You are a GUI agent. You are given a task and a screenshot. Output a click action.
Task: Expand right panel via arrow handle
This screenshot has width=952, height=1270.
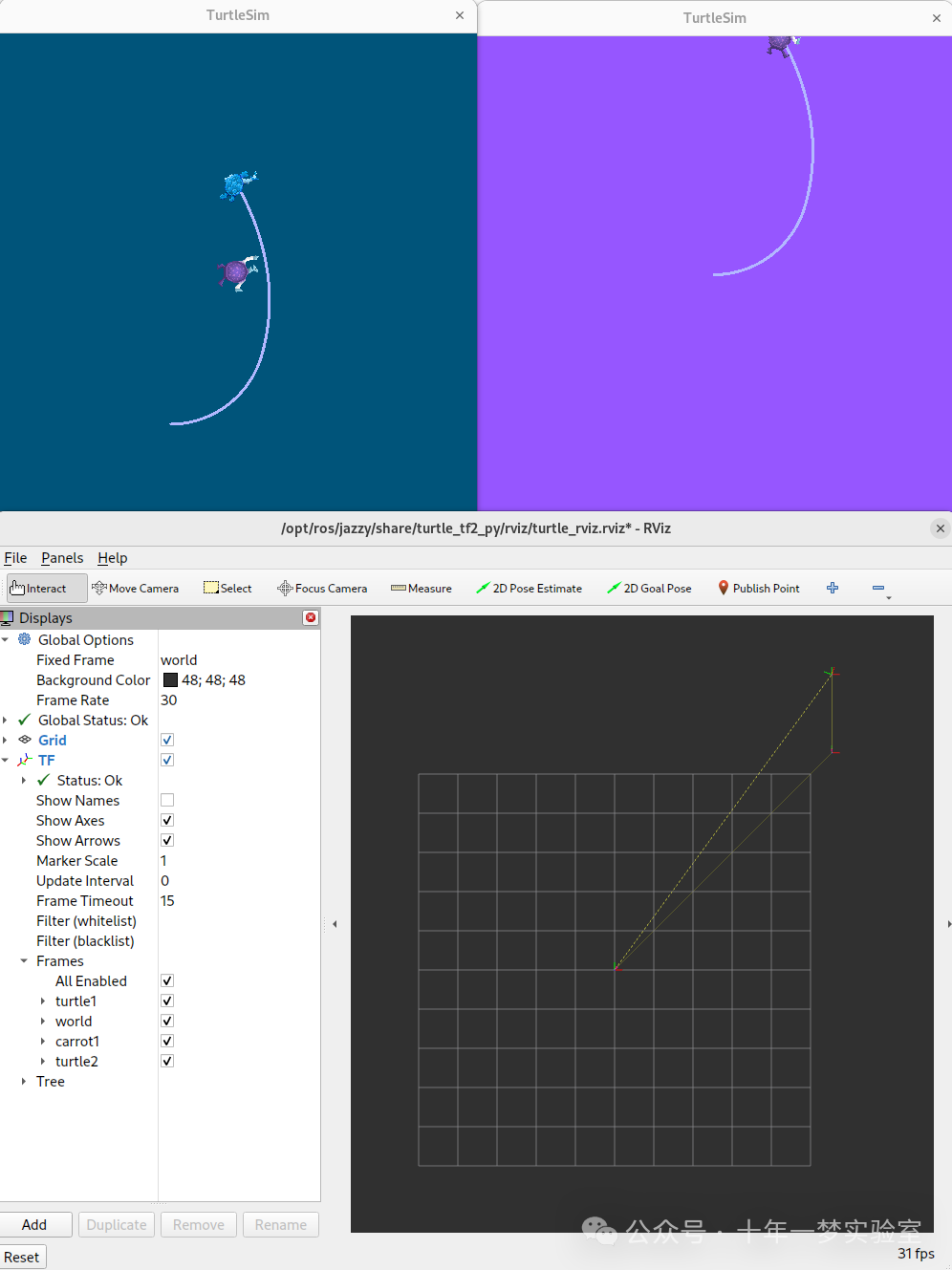pyautogui.click(x=948, y=924)
